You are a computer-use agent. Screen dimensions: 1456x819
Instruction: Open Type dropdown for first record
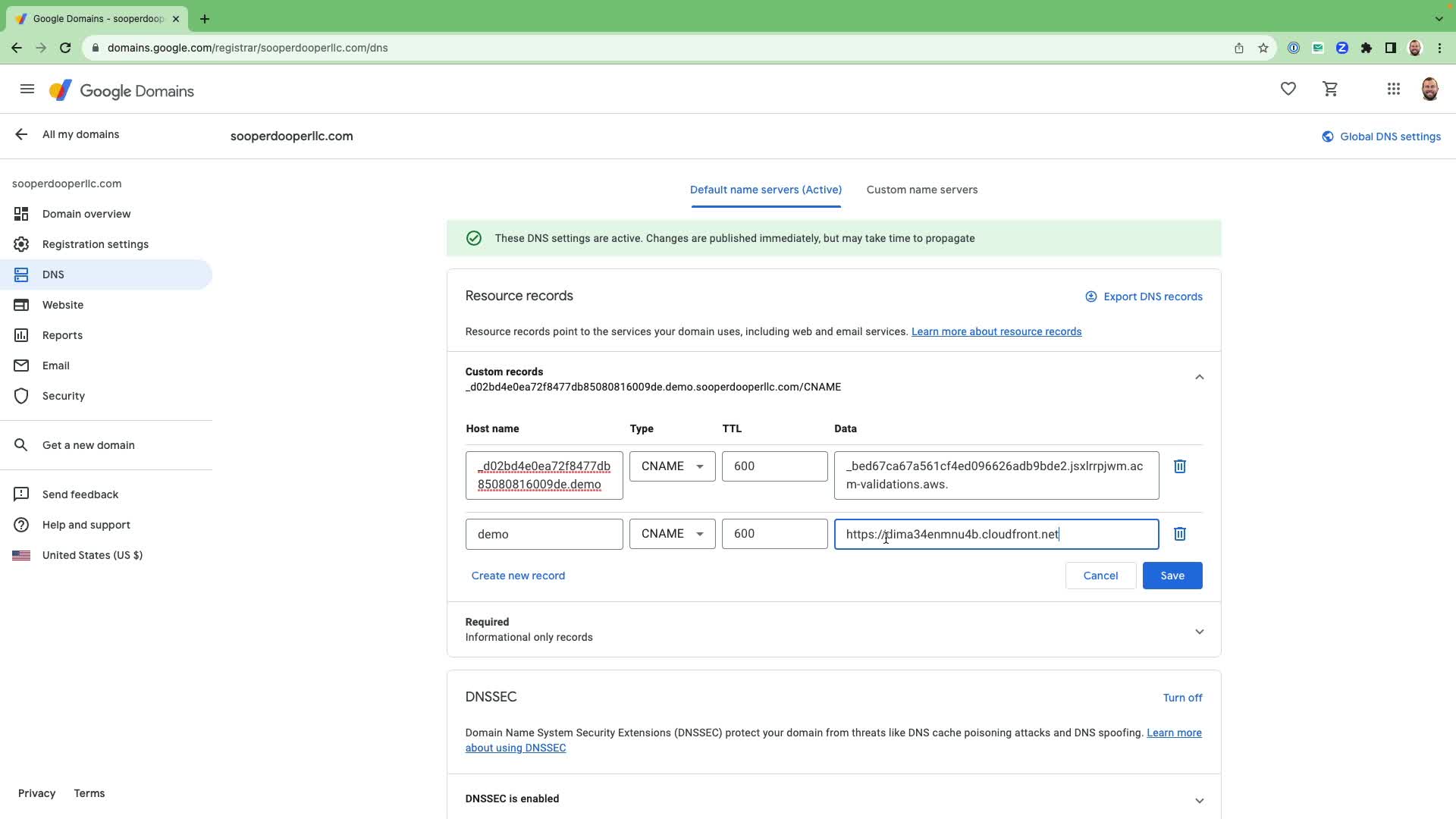tap(672, 466)
